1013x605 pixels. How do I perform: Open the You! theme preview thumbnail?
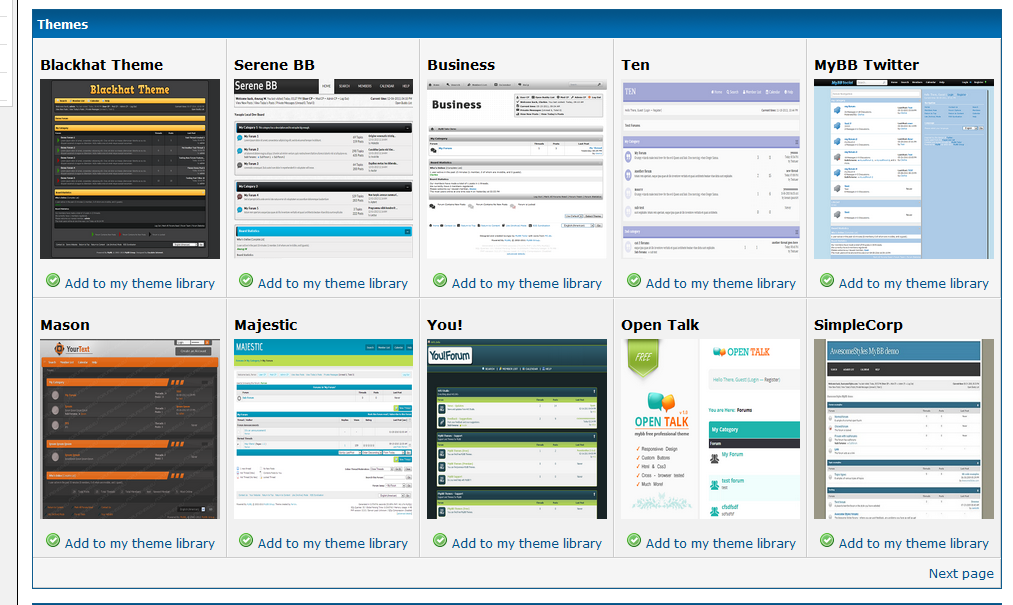(x=517, y=429)
